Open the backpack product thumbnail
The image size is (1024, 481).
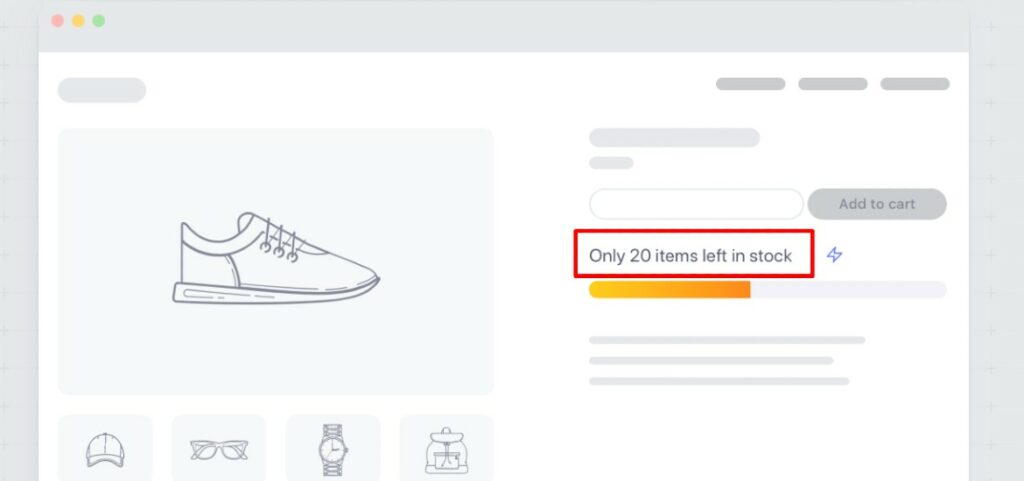coord(446,448)
